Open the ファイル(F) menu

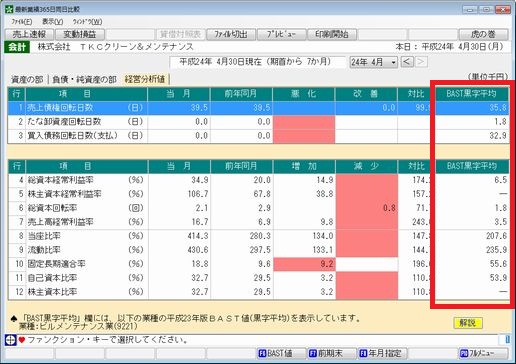point(22,22)
